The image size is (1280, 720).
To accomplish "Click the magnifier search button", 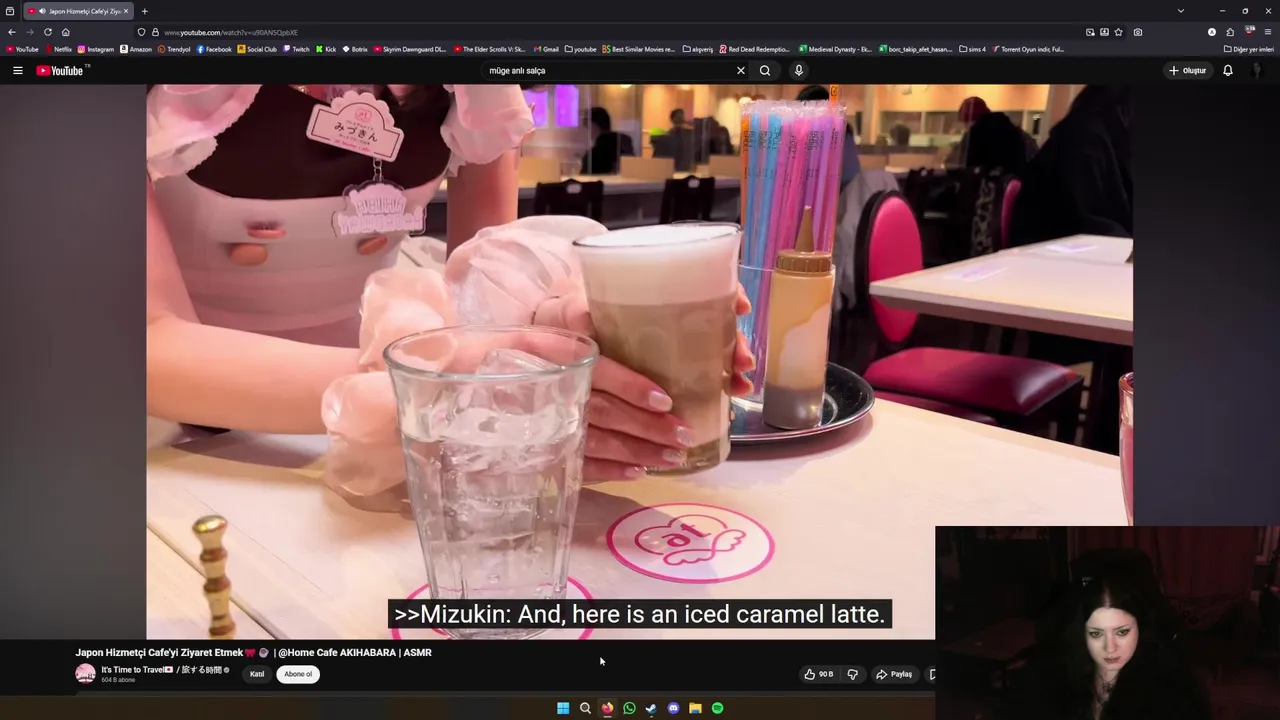I will click(x=765, y=70).
